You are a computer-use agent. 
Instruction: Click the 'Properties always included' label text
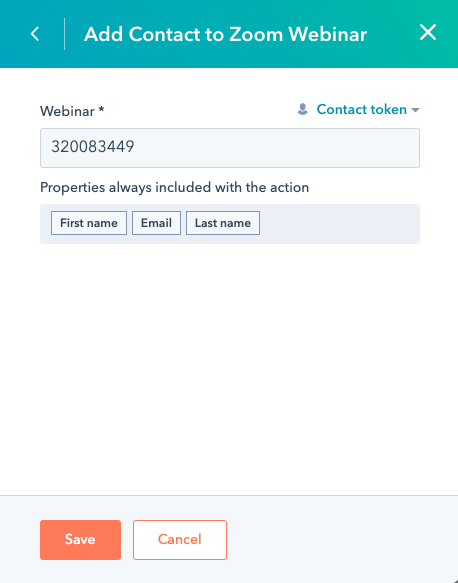pyautogui.click(x=174, y=187)
